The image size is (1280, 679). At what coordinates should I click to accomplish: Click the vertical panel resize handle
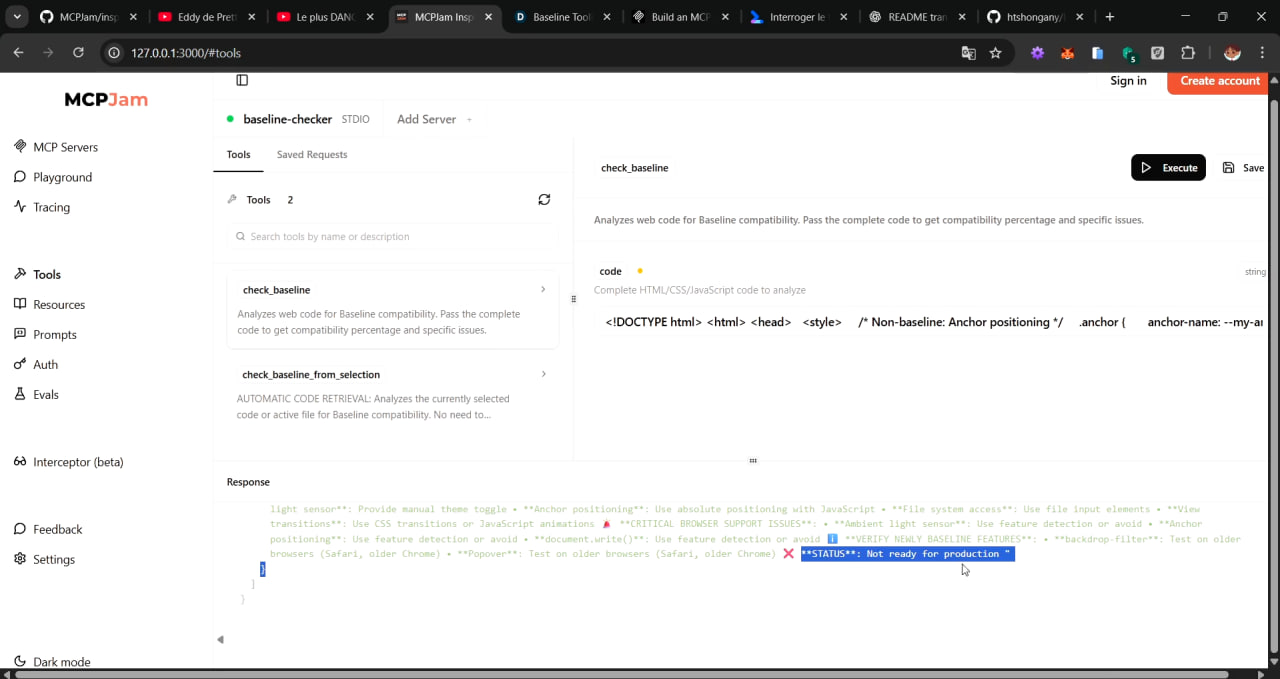click(573, 299)
